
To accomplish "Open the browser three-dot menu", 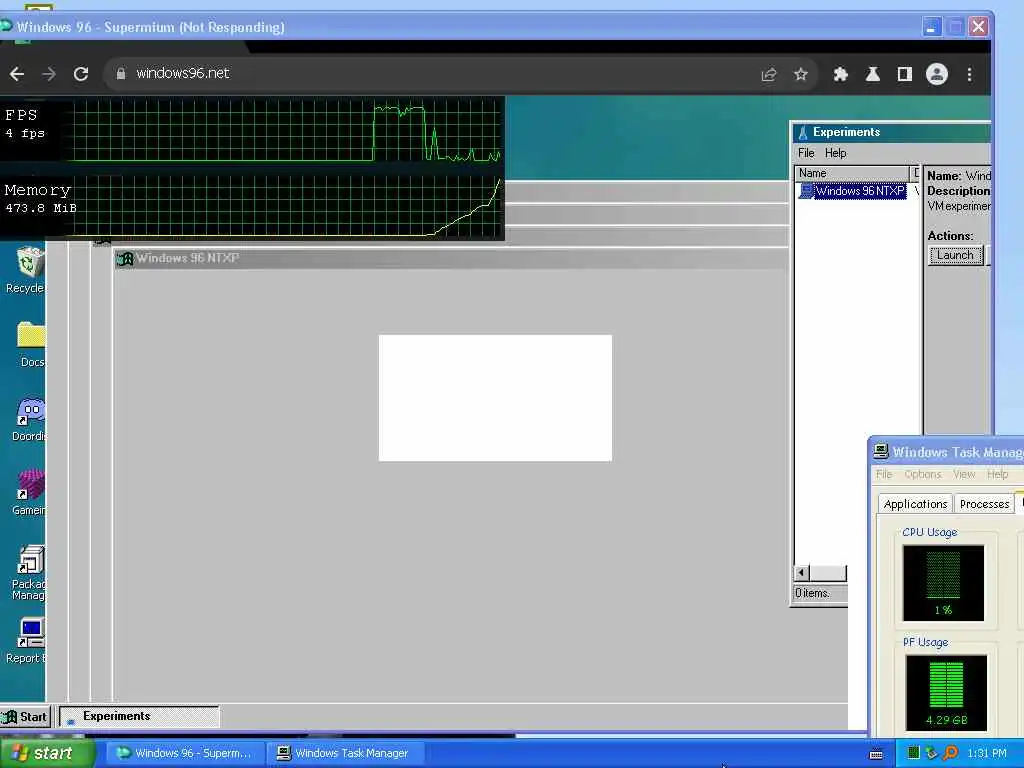I will point(969,74).
